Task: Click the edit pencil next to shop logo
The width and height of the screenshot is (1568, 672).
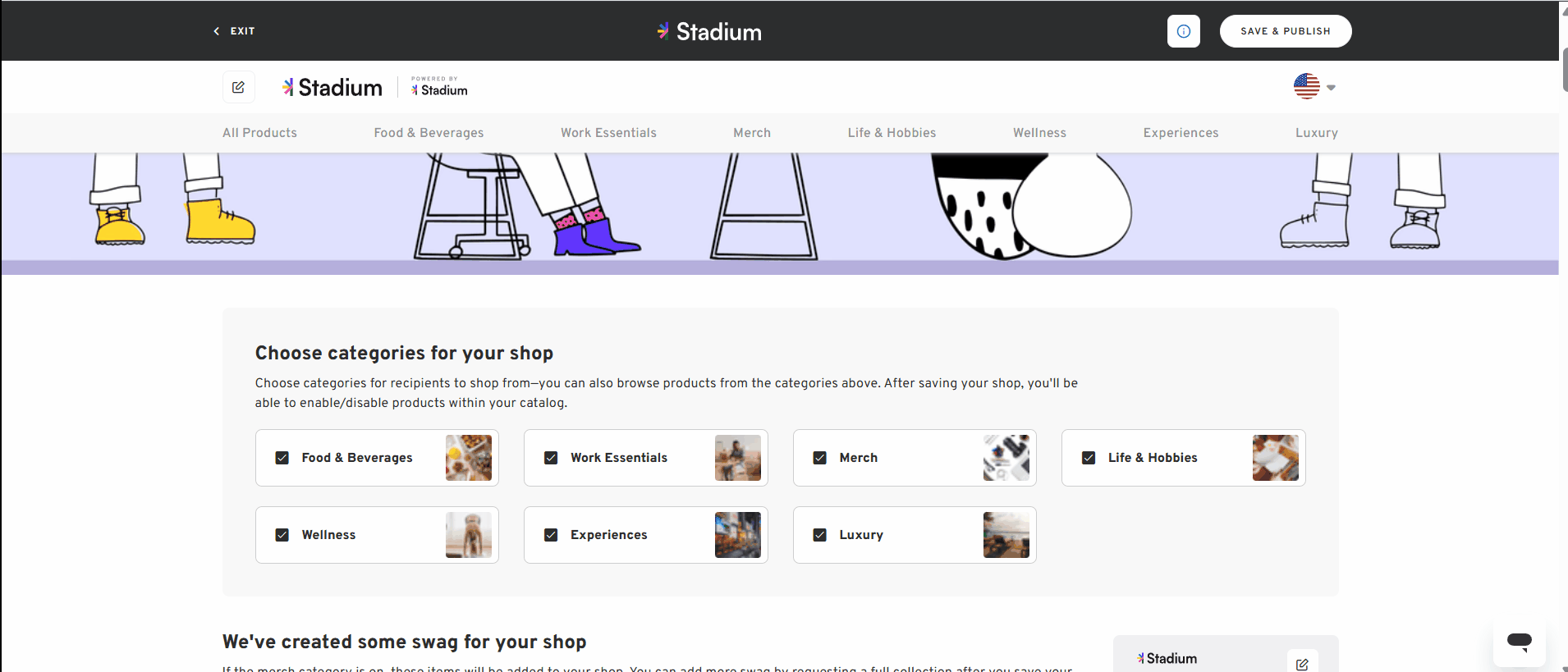Action: pyautogui.click(x=239, y=87)
